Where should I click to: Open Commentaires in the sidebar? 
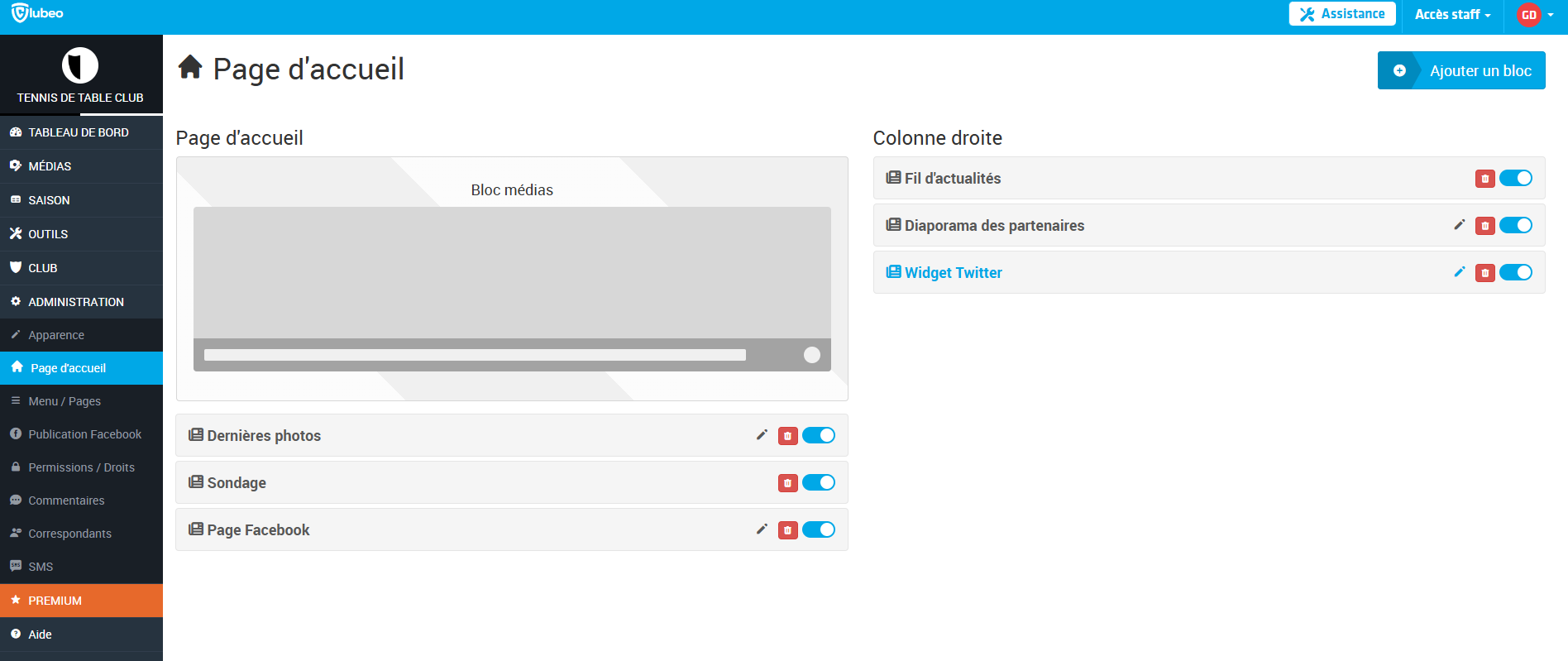(81, 501)
